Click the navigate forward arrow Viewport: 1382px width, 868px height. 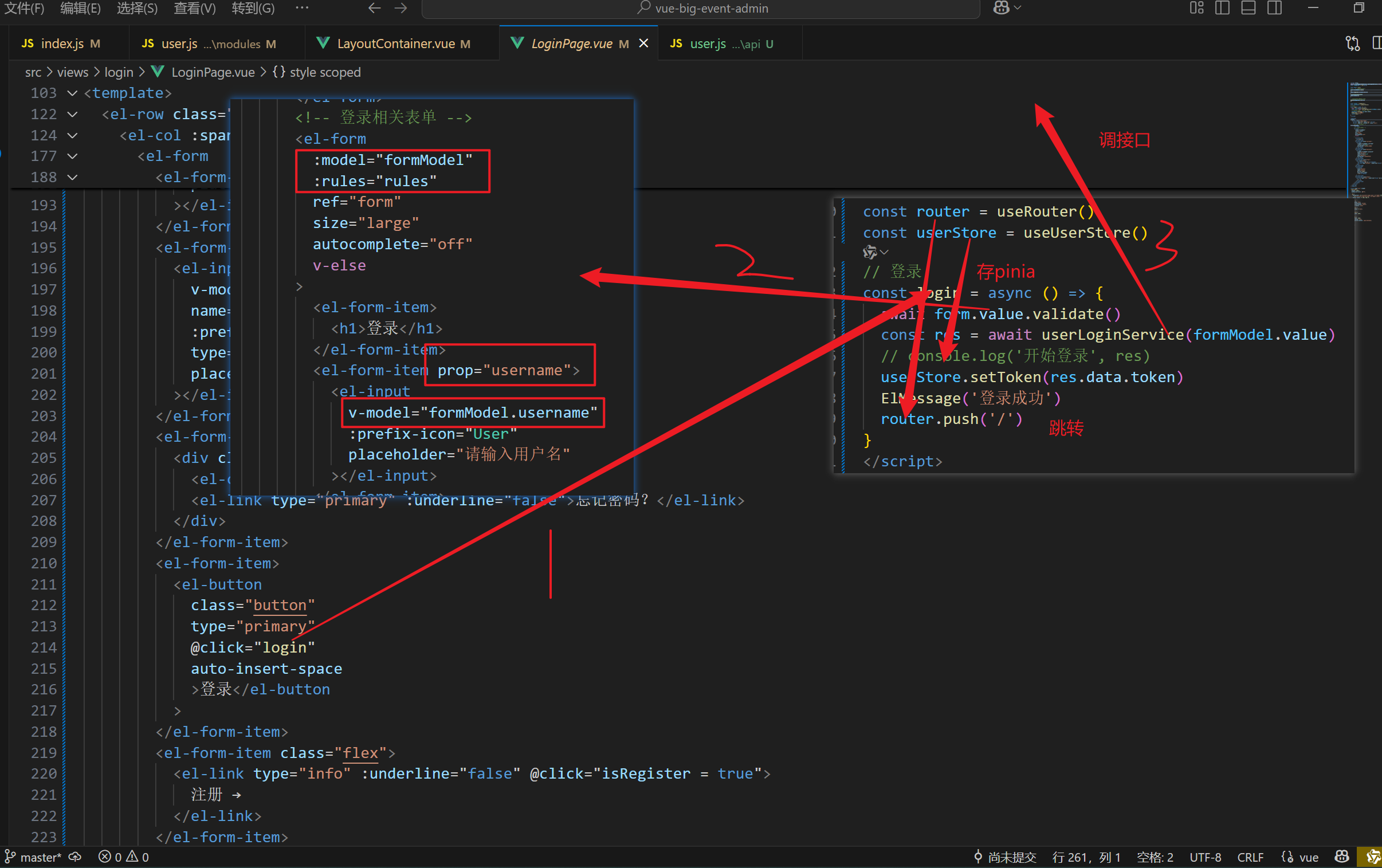tap(401, 8)
